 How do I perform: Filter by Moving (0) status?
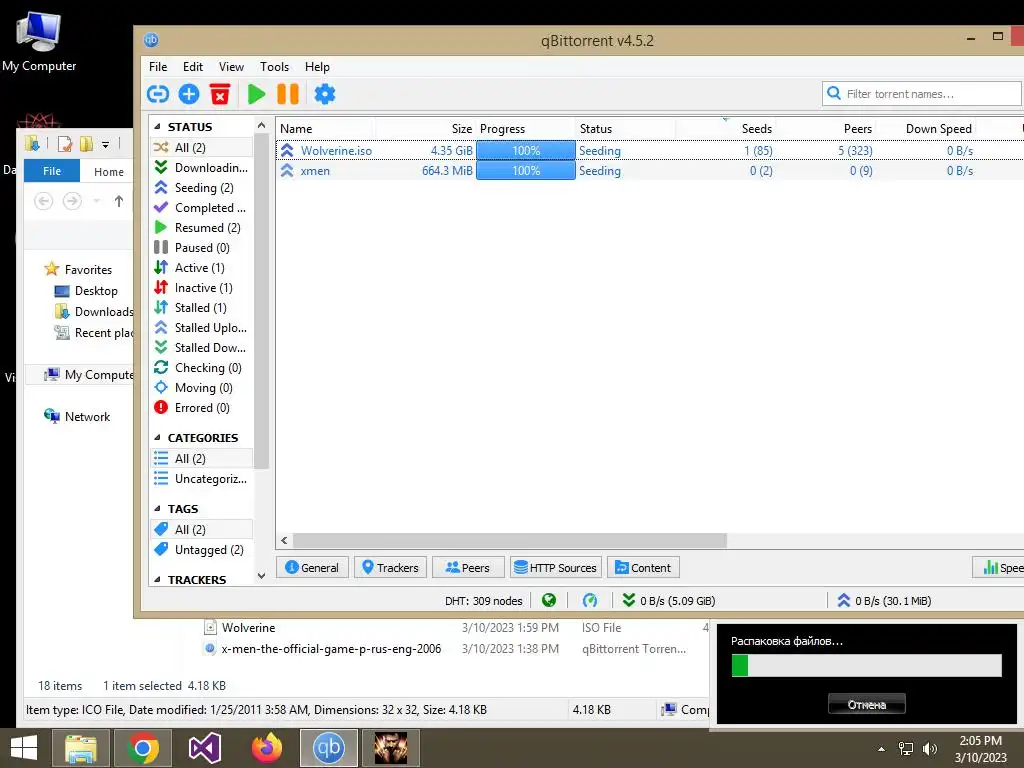coord(202,388)
